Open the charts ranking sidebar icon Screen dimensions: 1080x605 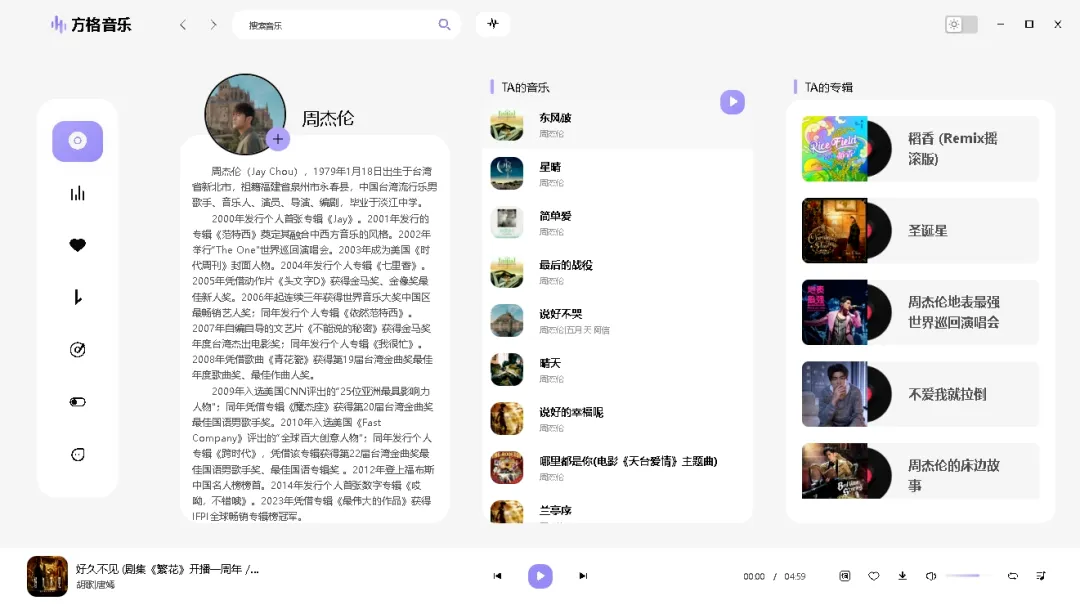[x=78, y=194]
